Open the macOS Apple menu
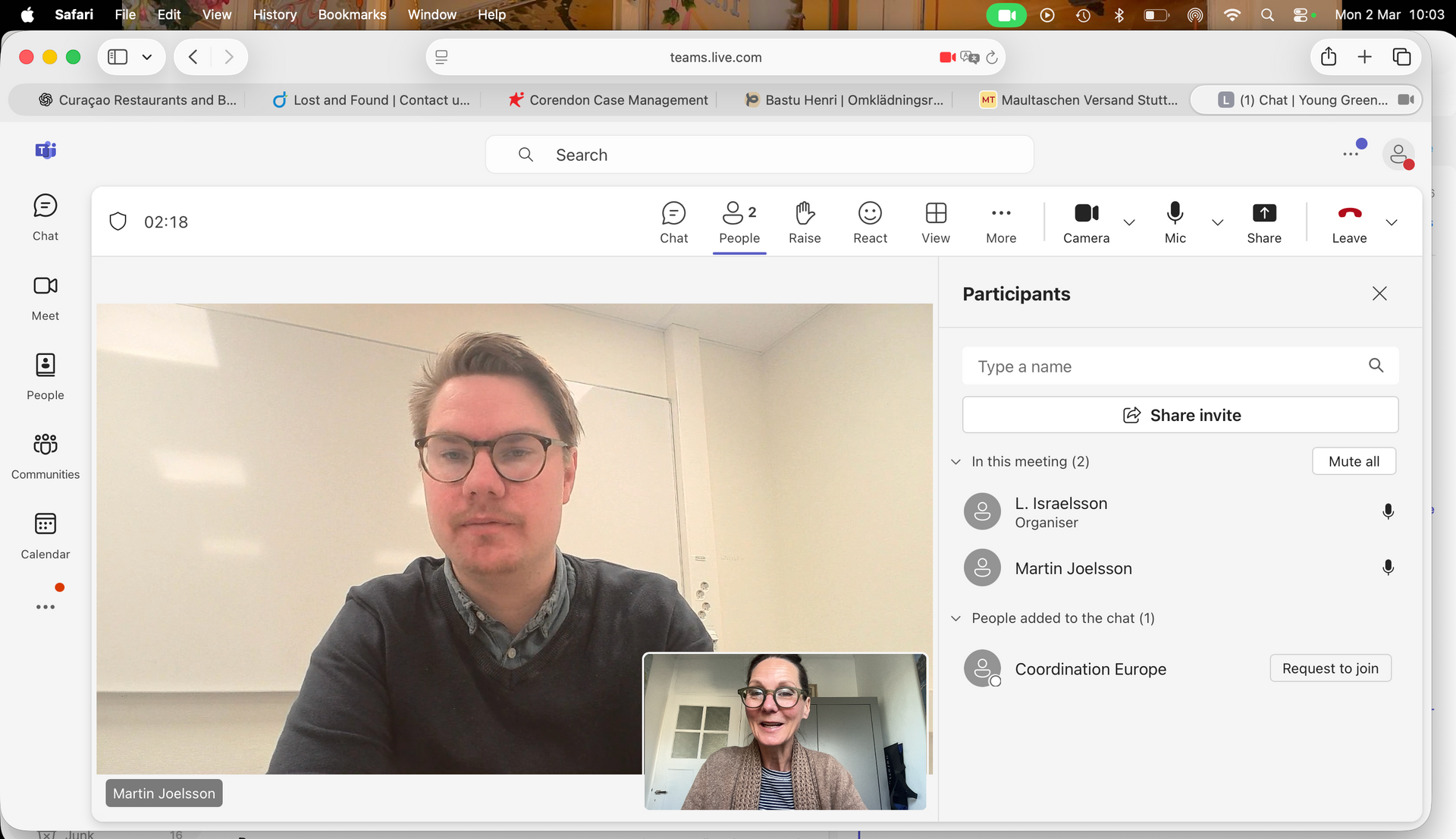Viewport: 1456px width, 839px height. (x=27, y=14)
